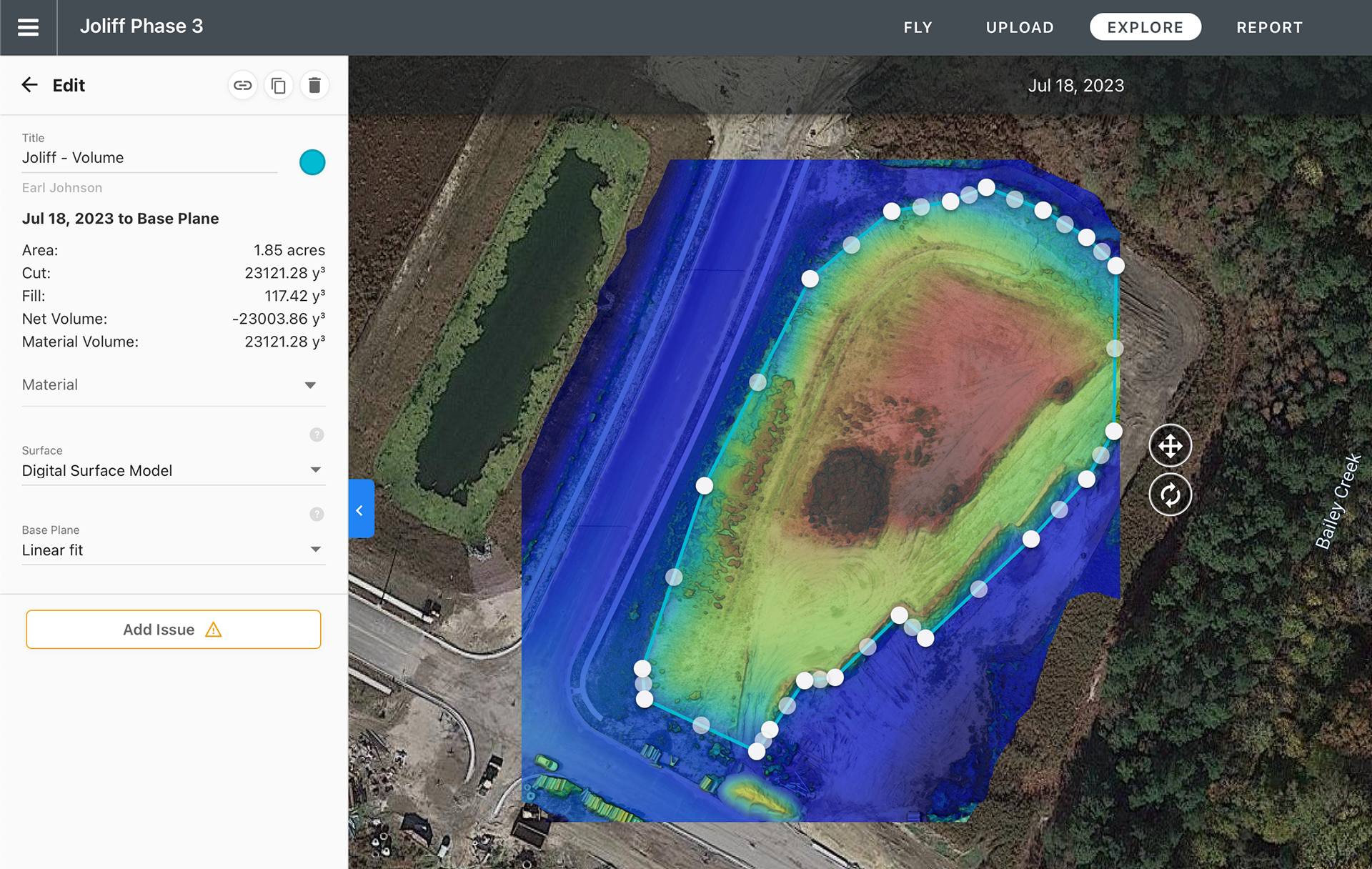Click the move annotation arrows icon
This screenshot has height=869, width=1372.
coord(1170,446)
